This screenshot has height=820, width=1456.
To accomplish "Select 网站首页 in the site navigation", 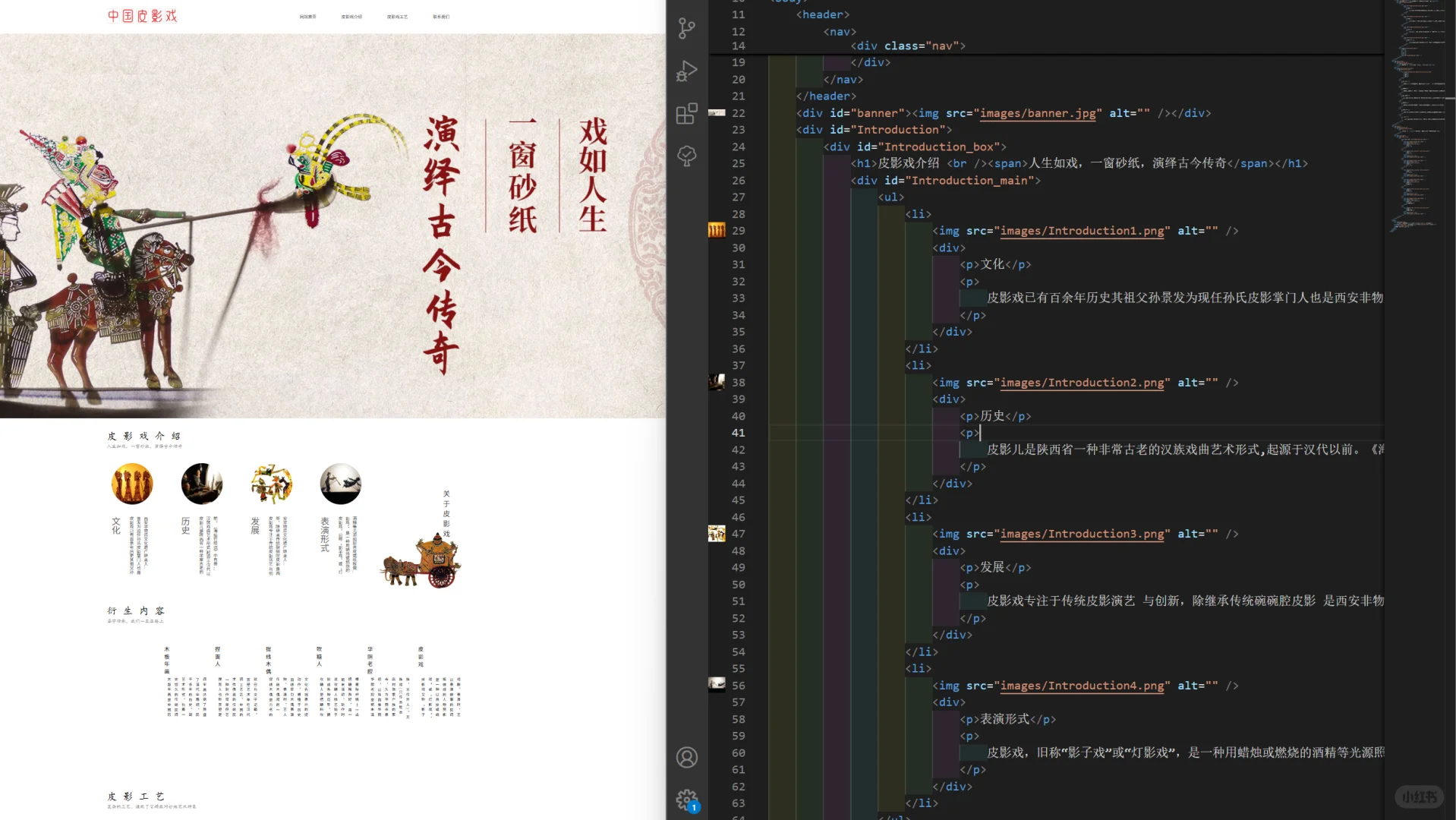I will (x=309, y=16).
